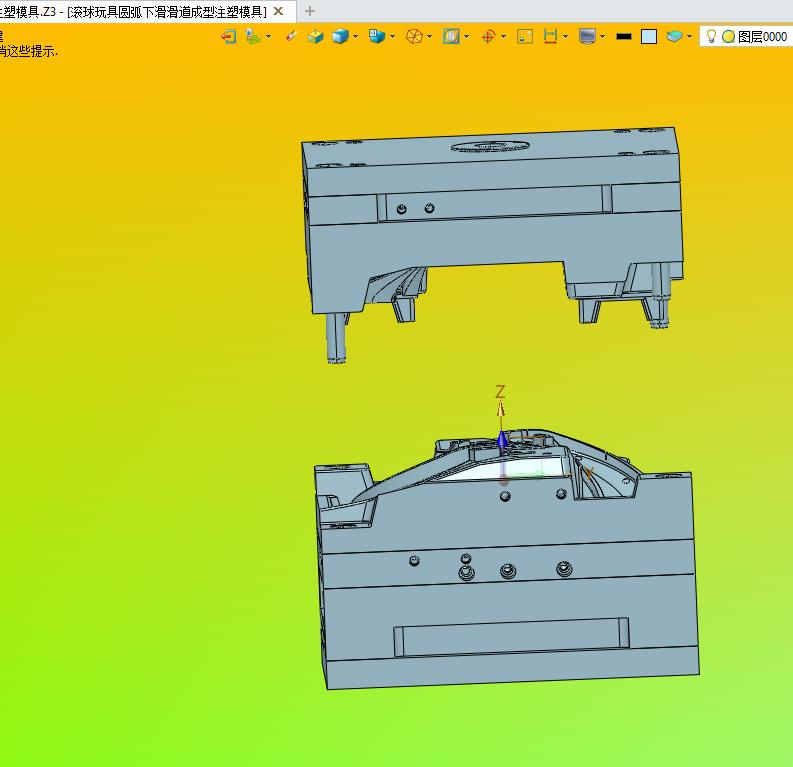793x767 pixels.
Task: Expand the view-orientation cube dropdown
Action: [392, 36]
